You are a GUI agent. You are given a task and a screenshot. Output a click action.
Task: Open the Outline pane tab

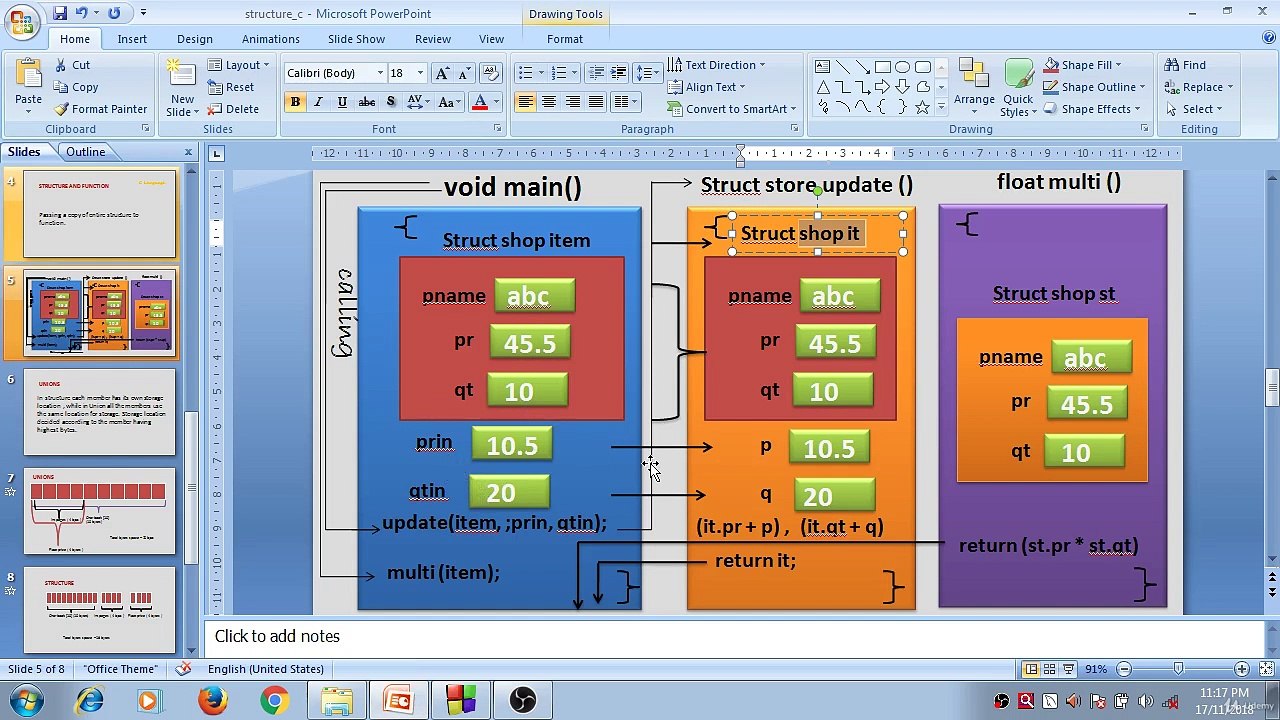point(86,152)
